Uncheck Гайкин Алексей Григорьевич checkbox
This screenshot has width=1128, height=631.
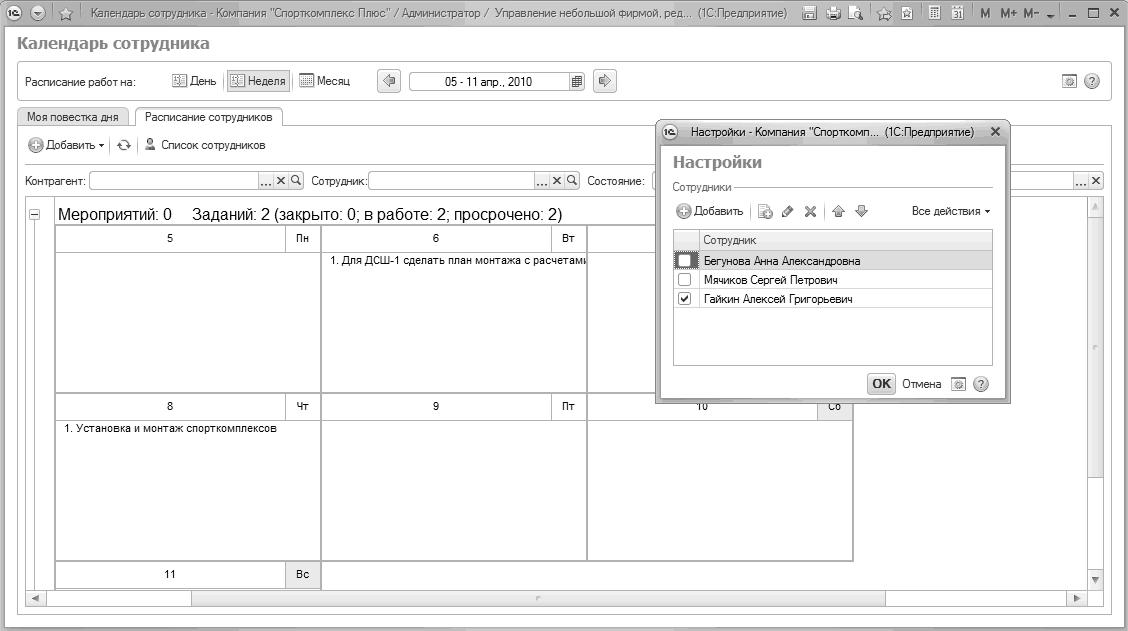tap(684, 299)
